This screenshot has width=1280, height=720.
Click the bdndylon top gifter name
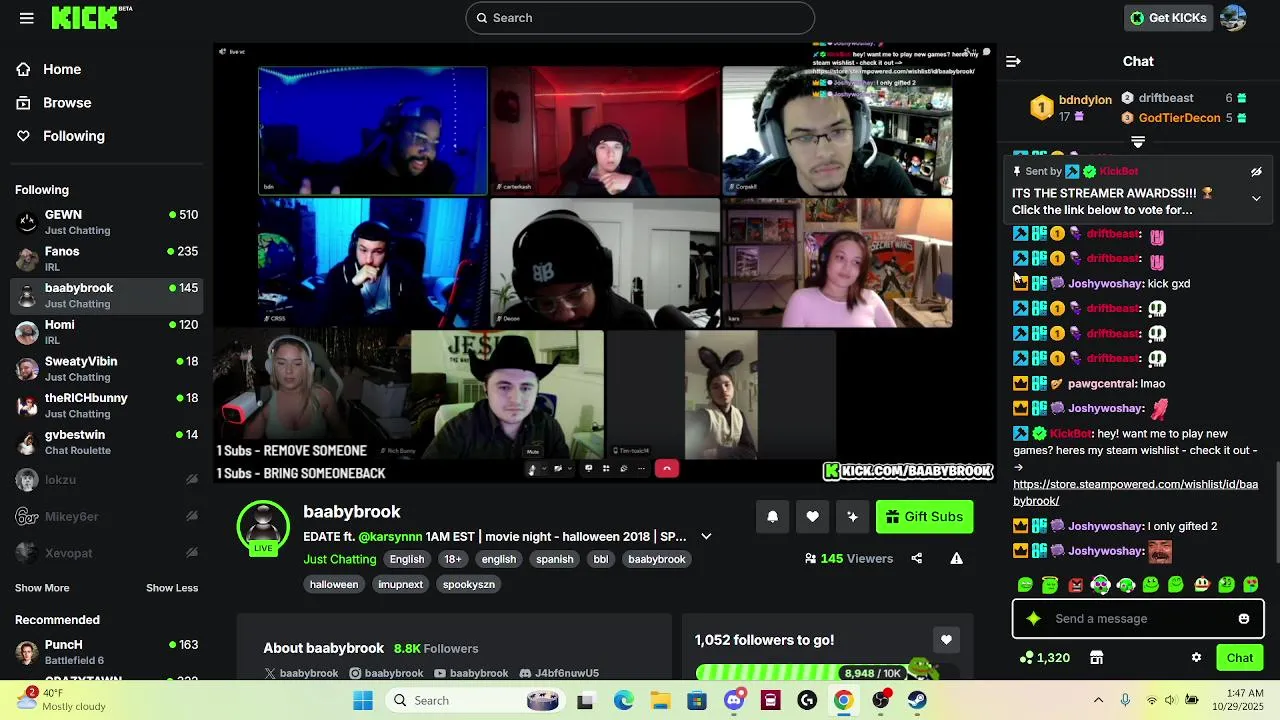click(x=1085, y=100)
